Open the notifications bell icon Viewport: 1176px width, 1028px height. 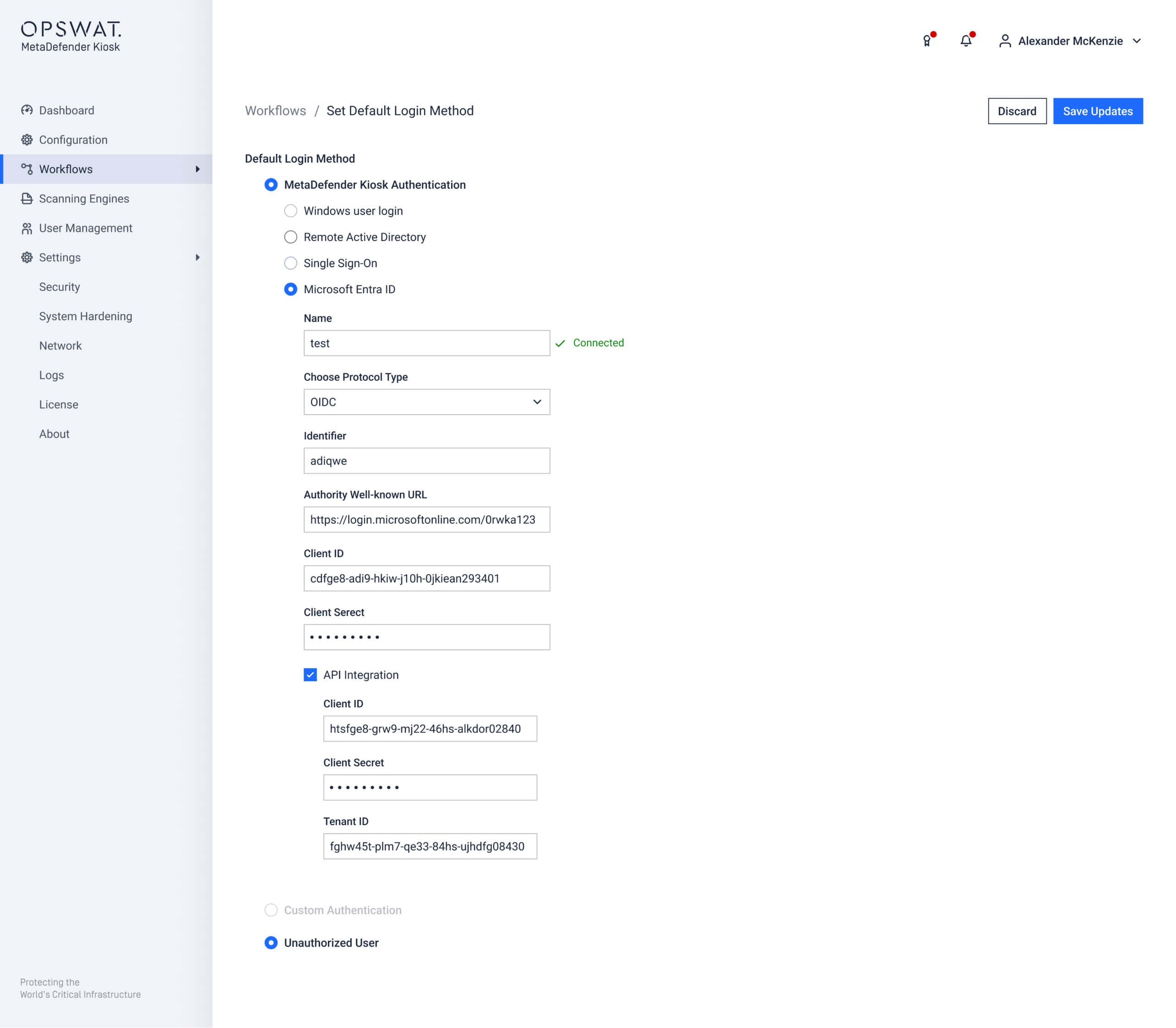pyautogui.click(x=965, y=41)
